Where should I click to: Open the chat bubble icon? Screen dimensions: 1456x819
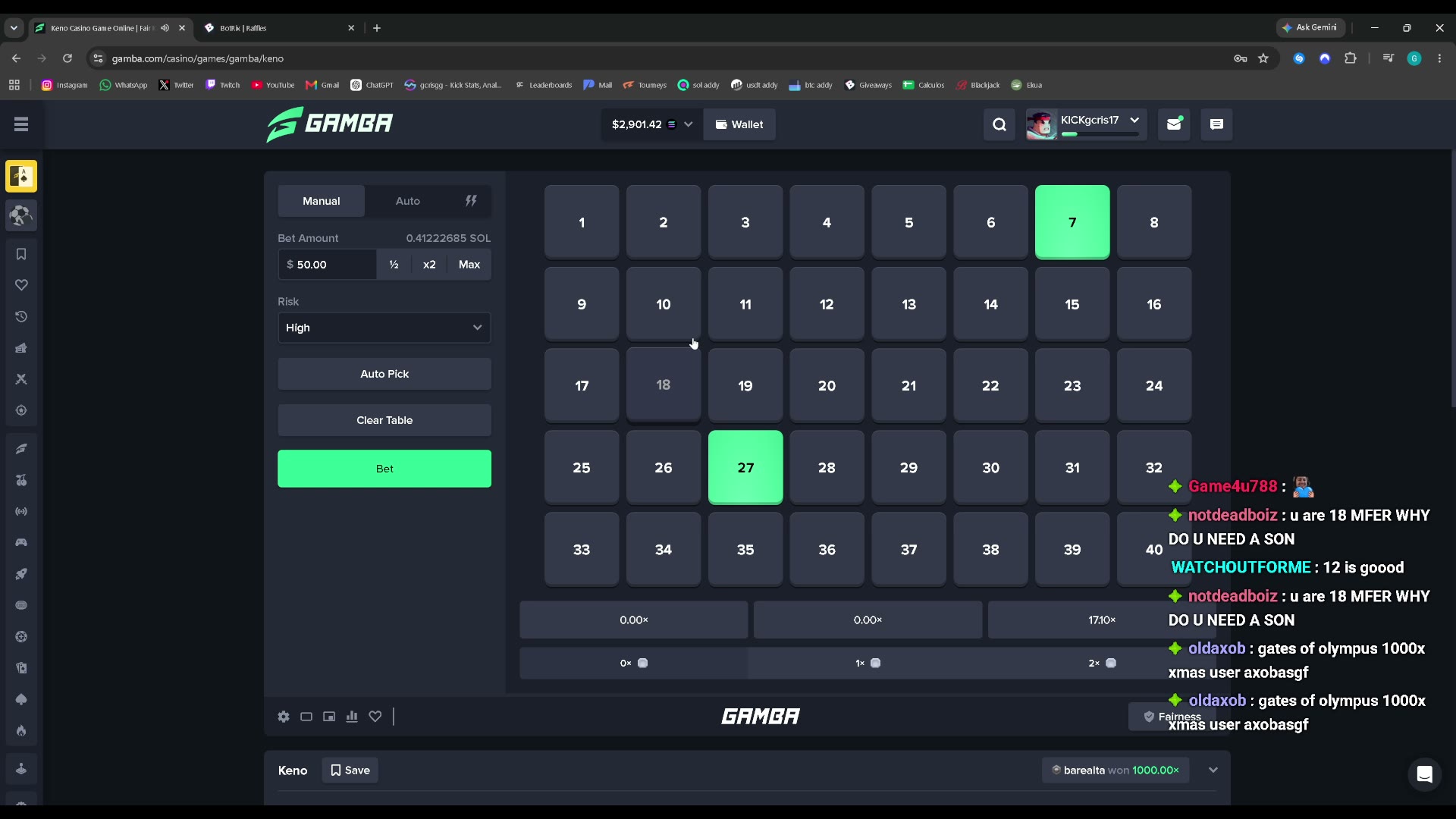[1216, 124]
